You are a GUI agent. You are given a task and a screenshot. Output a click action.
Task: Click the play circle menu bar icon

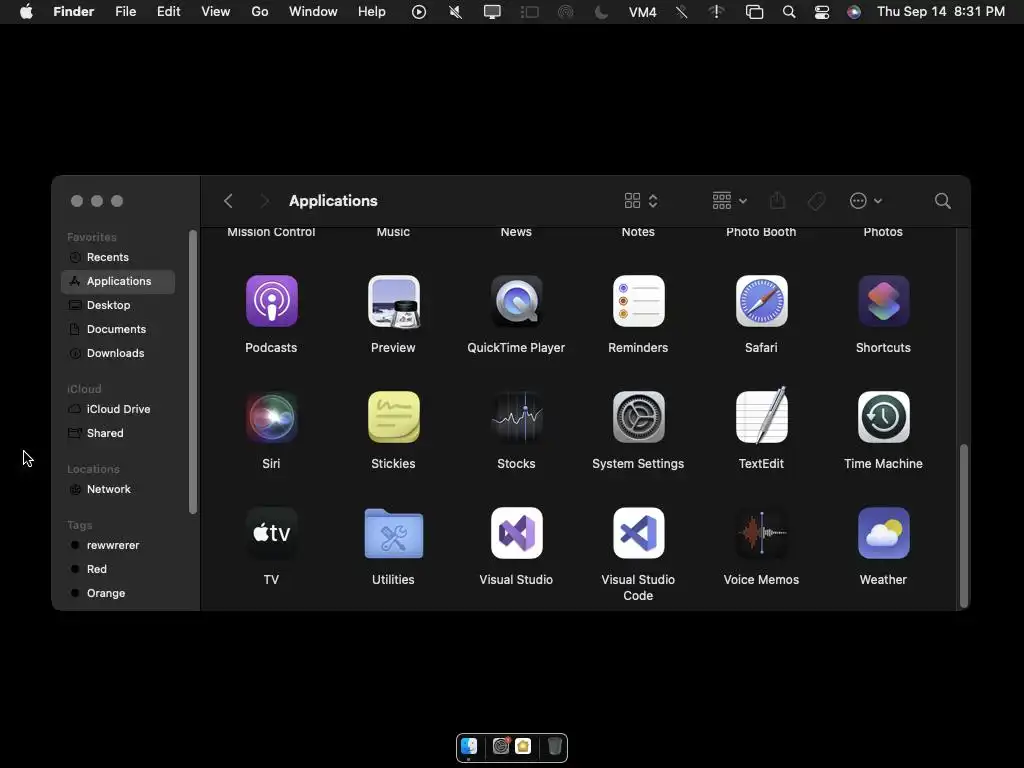click(x=419, y=12)
